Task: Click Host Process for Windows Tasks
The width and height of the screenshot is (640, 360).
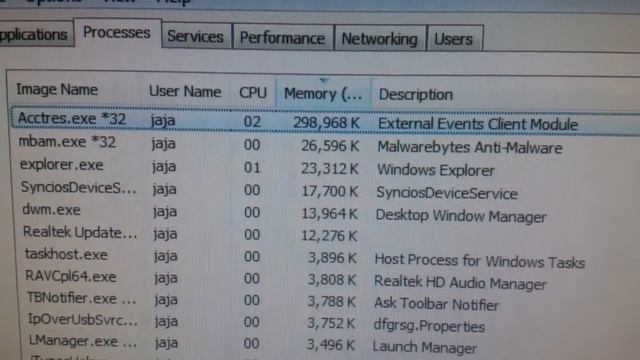Action: pyautogui.click(x=480, y=261)
